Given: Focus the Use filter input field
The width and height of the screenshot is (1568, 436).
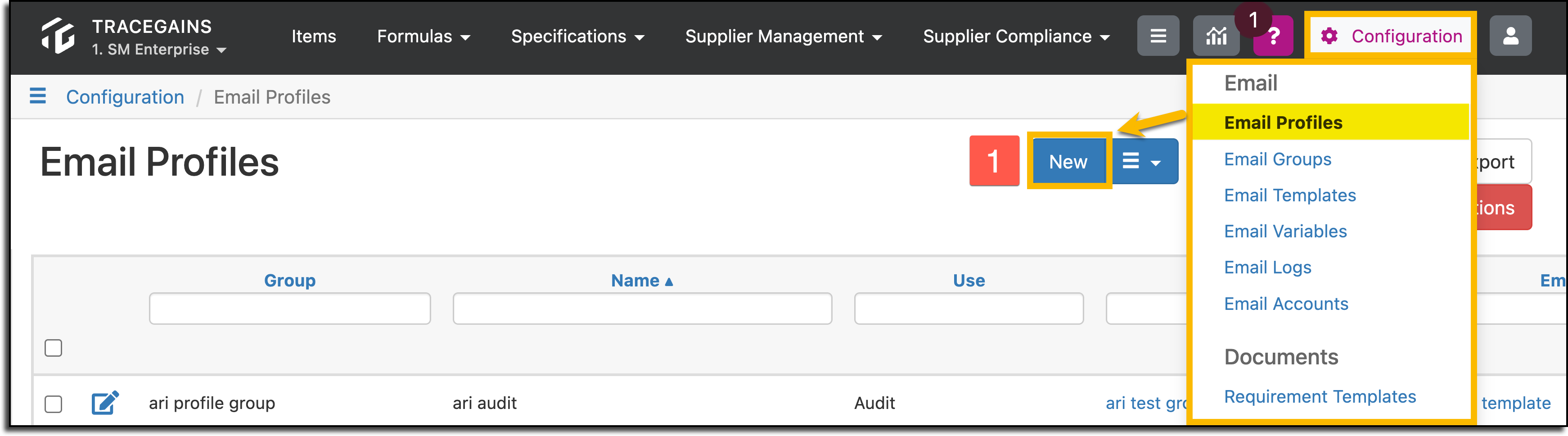Looking at the screenshot, I should point(969,309).
